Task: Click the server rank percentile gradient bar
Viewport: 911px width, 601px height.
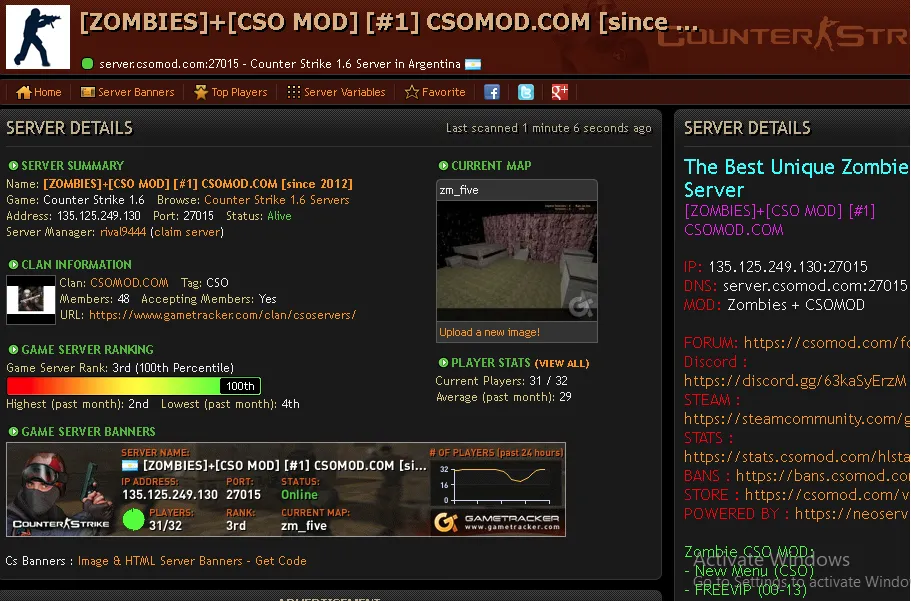Action: coord(134,386)
